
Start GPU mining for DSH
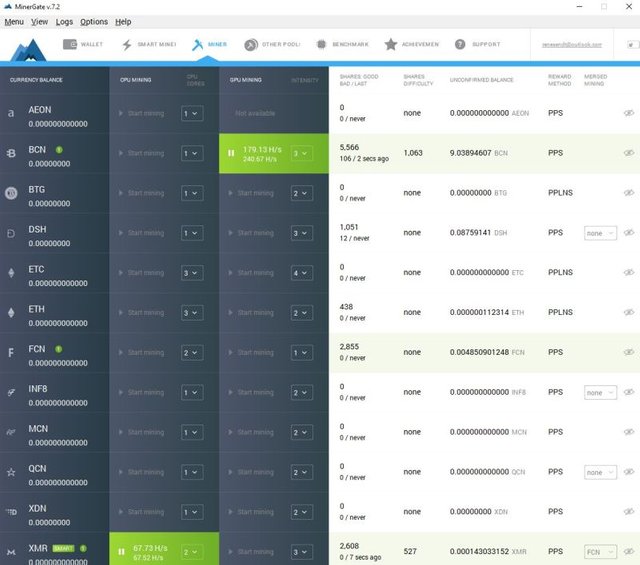pyautogui.click(x=251, y=233)
